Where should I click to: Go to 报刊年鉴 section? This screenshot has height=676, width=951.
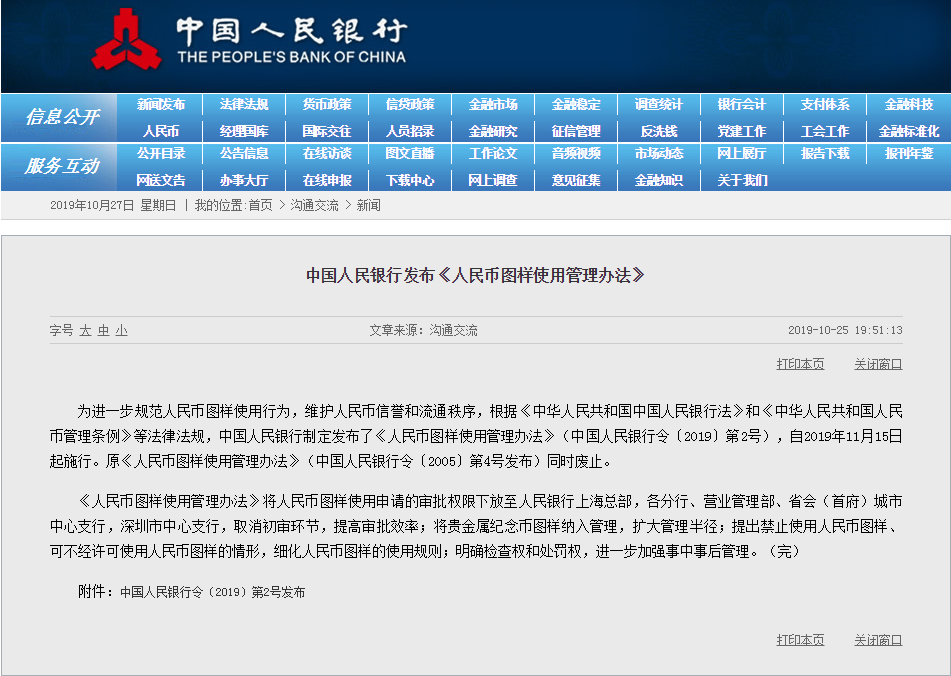909,153
